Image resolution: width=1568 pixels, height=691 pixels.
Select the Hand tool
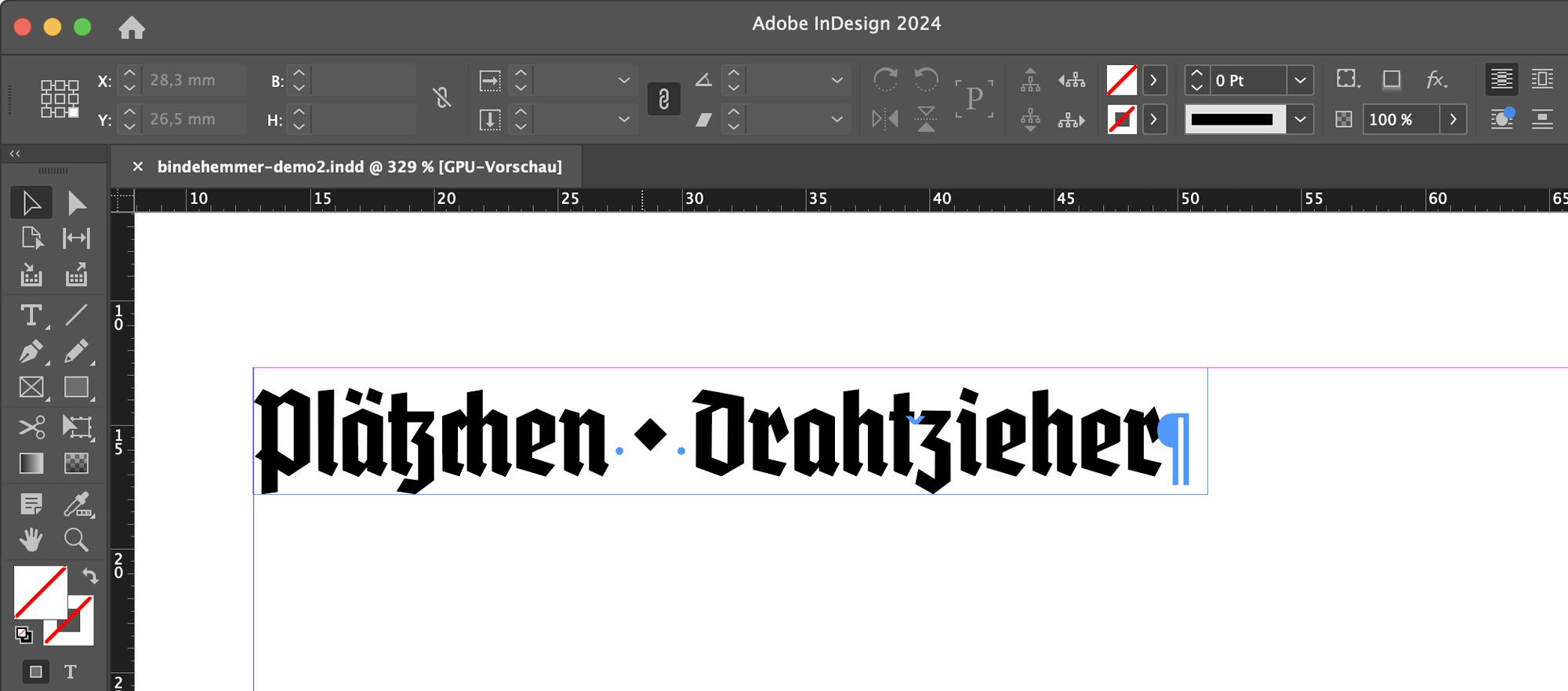(31, 540)
